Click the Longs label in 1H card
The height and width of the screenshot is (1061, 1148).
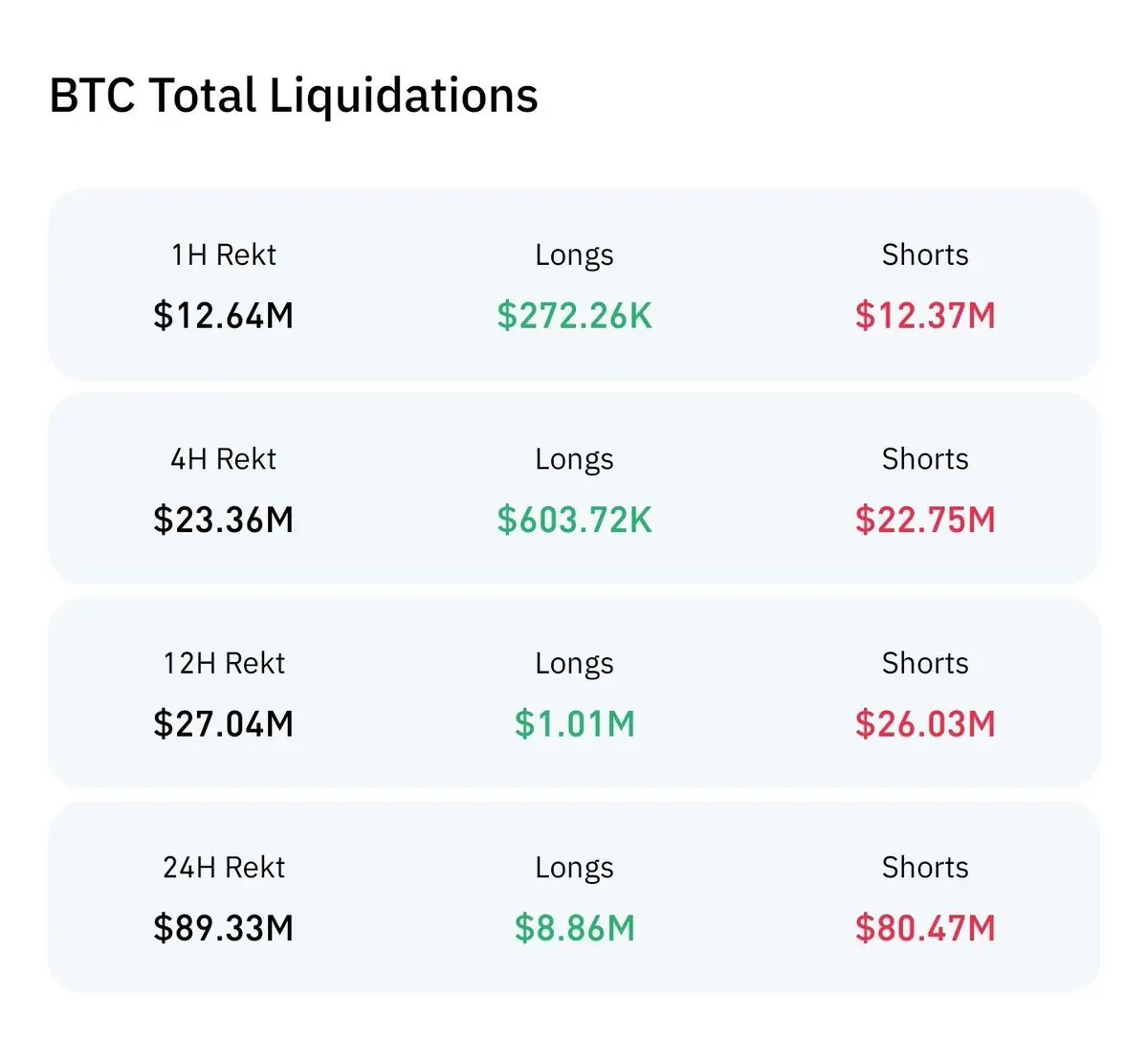(574, 255)
